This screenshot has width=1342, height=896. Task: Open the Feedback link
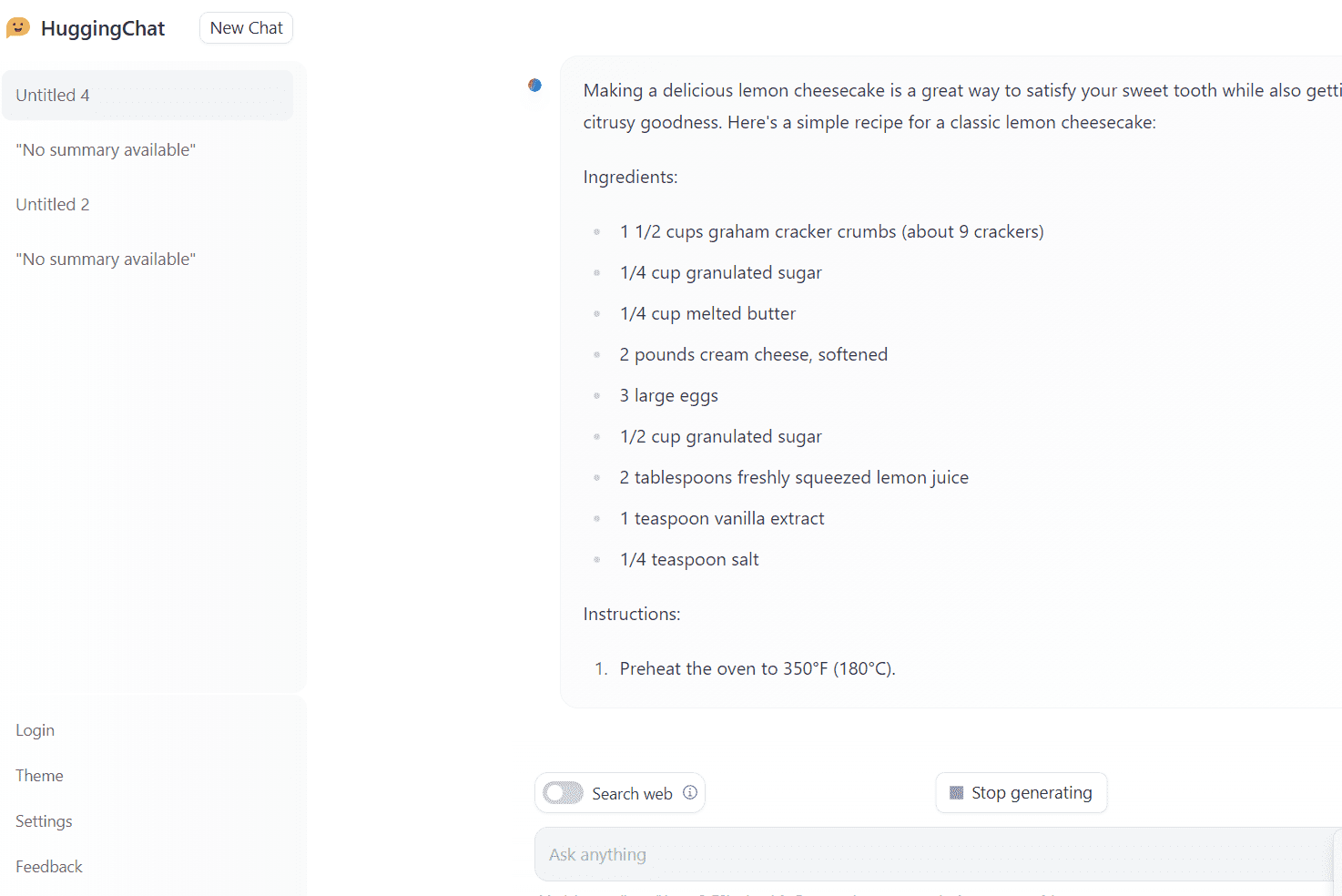pyautogui.click(x=49, y=867)
